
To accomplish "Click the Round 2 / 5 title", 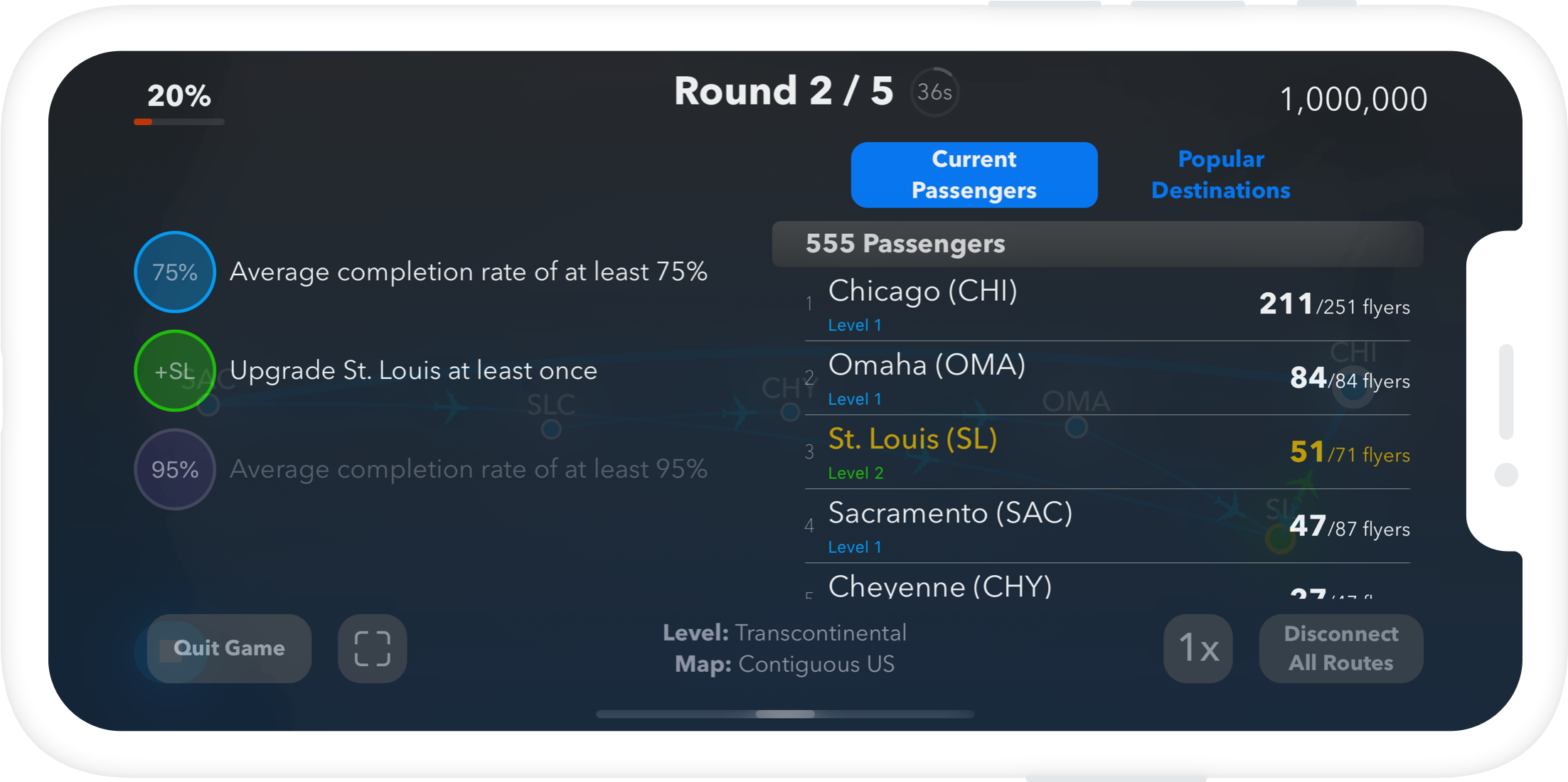I will pos(784,92).
